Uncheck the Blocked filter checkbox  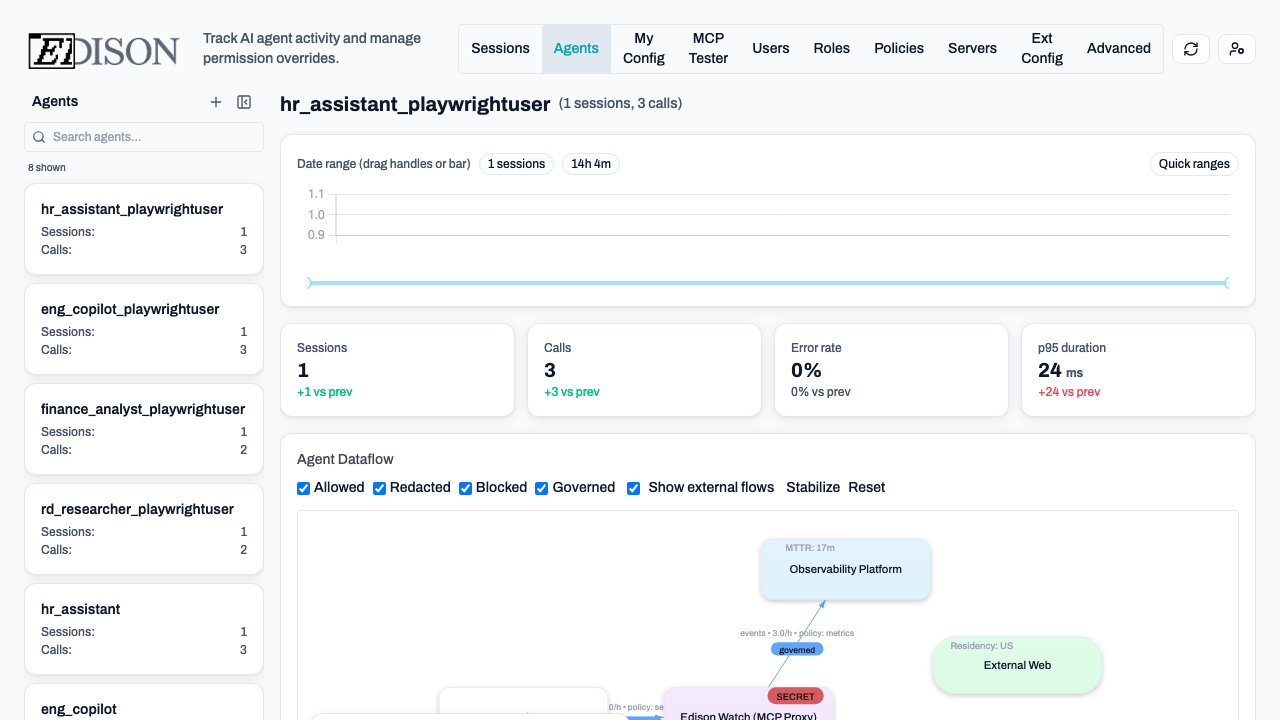pos(465,488)
